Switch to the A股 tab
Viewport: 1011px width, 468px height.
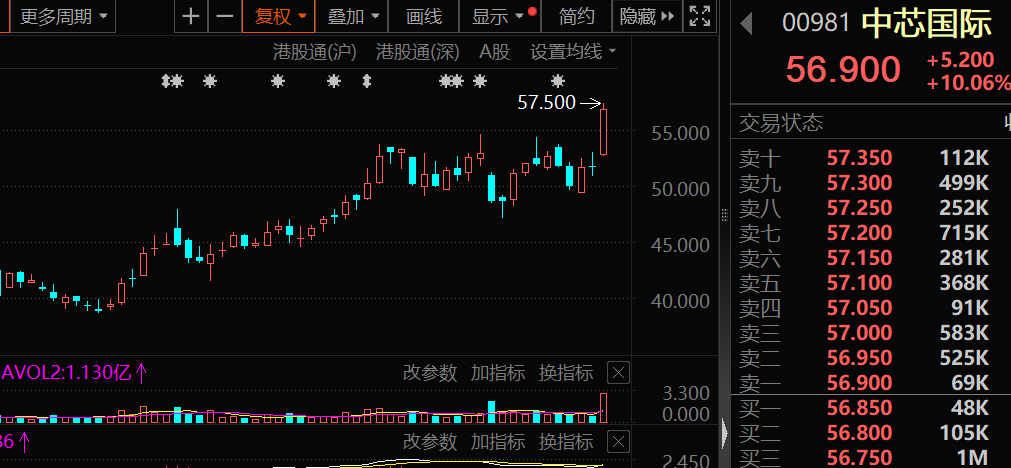tap(494, 51)
